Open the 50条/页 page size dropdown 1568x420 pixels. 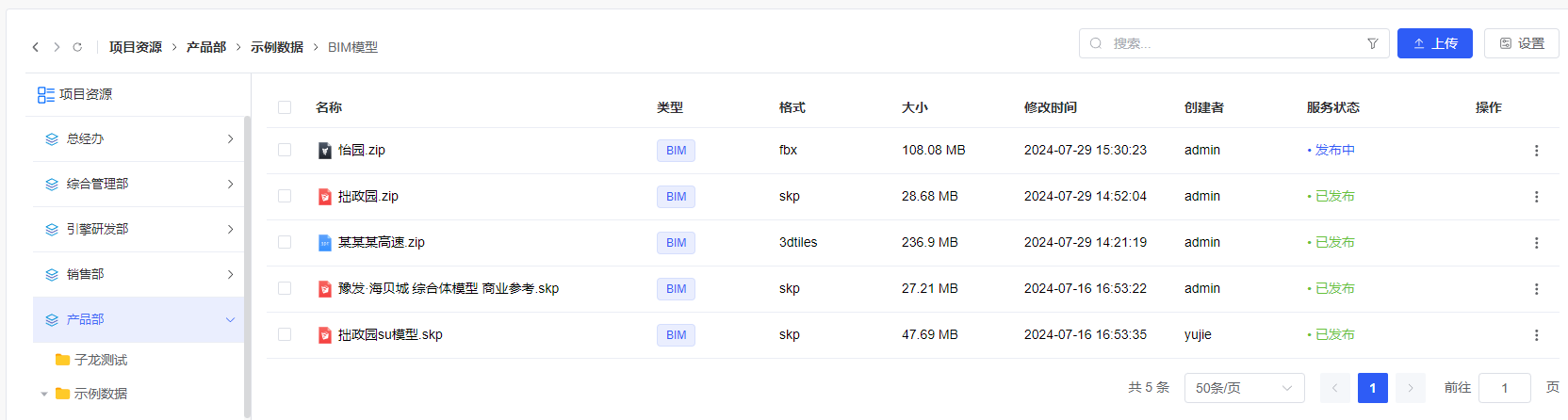tap(1243, 388)
